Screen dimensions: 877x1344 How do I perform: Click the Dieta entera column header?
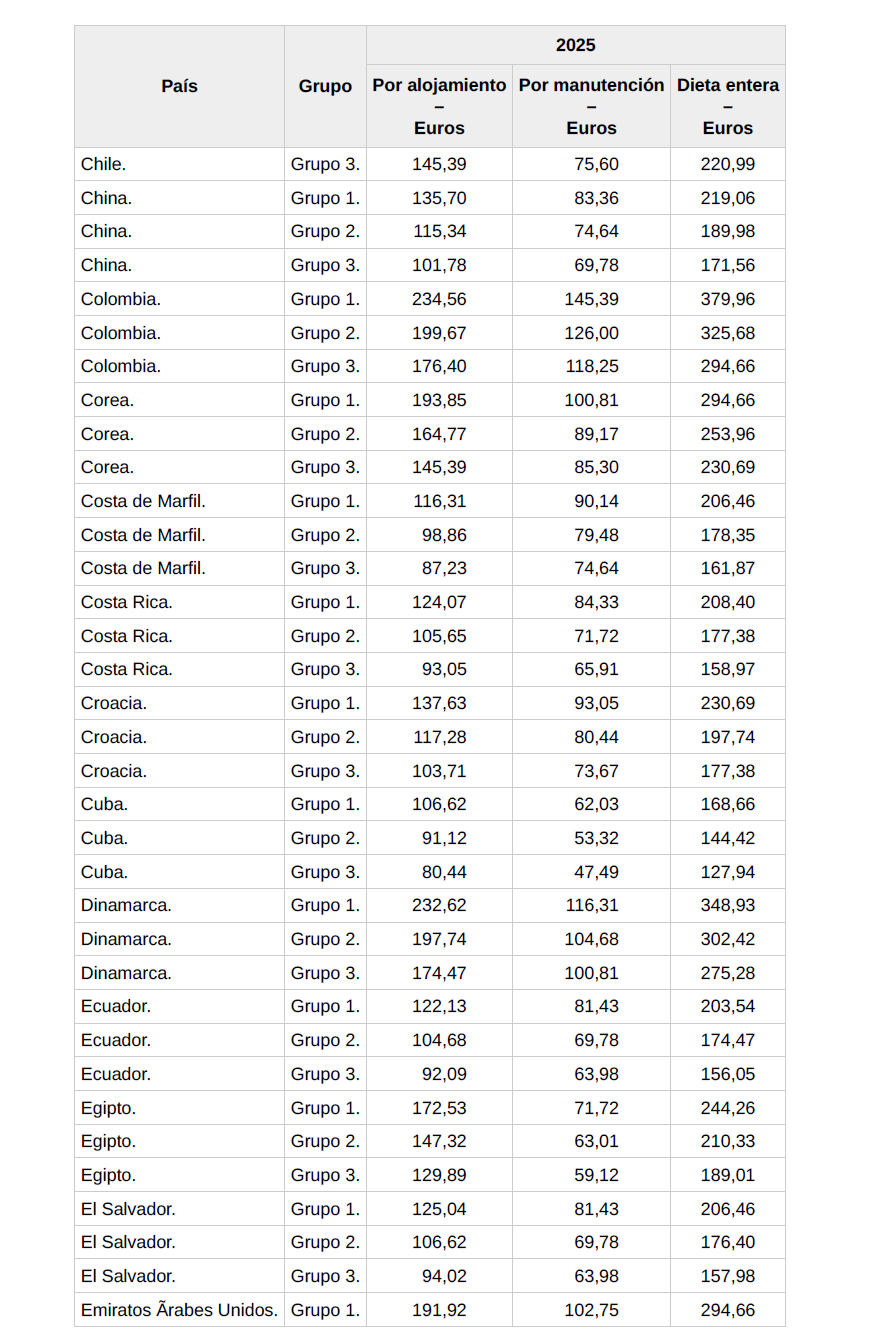click(x=727, y=106)
